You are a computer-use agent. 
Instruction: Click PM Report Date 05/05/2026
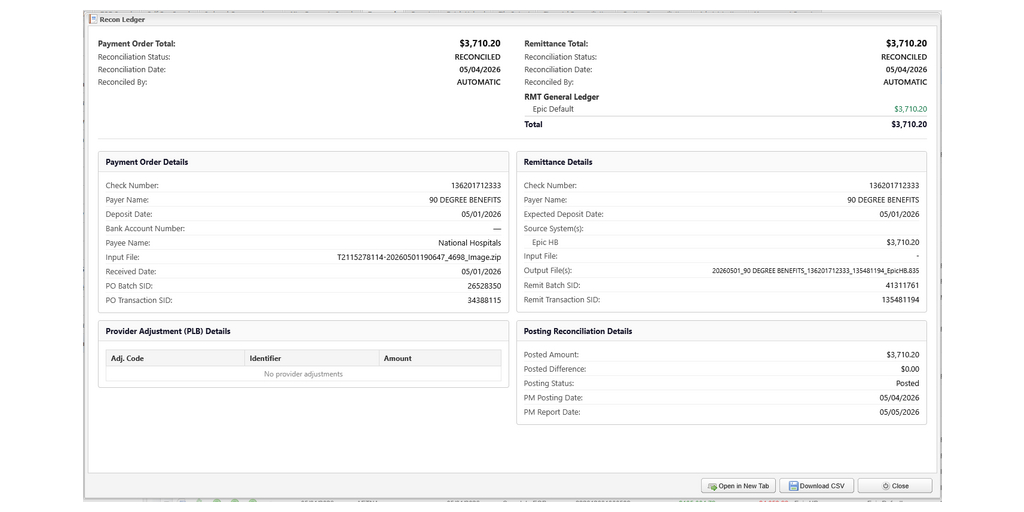pyautogui.click(x=899, y=412)
